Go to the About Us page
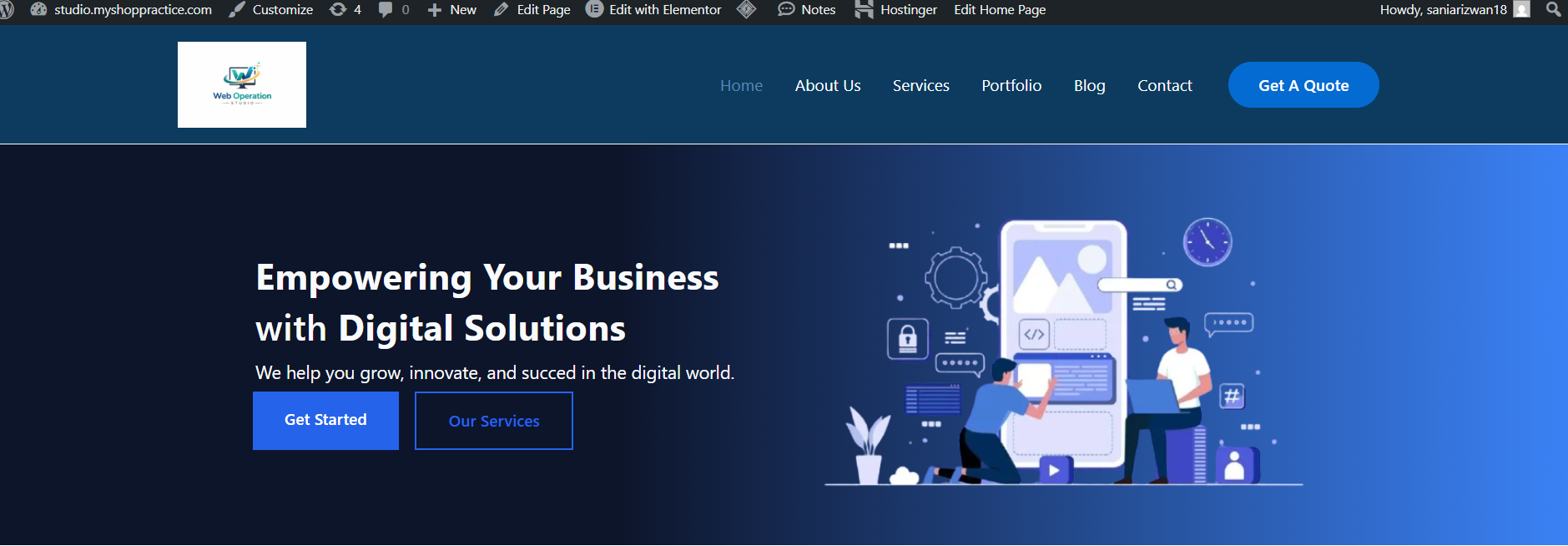The width and height of the screenshot is (1568, 546). [827, 86]
